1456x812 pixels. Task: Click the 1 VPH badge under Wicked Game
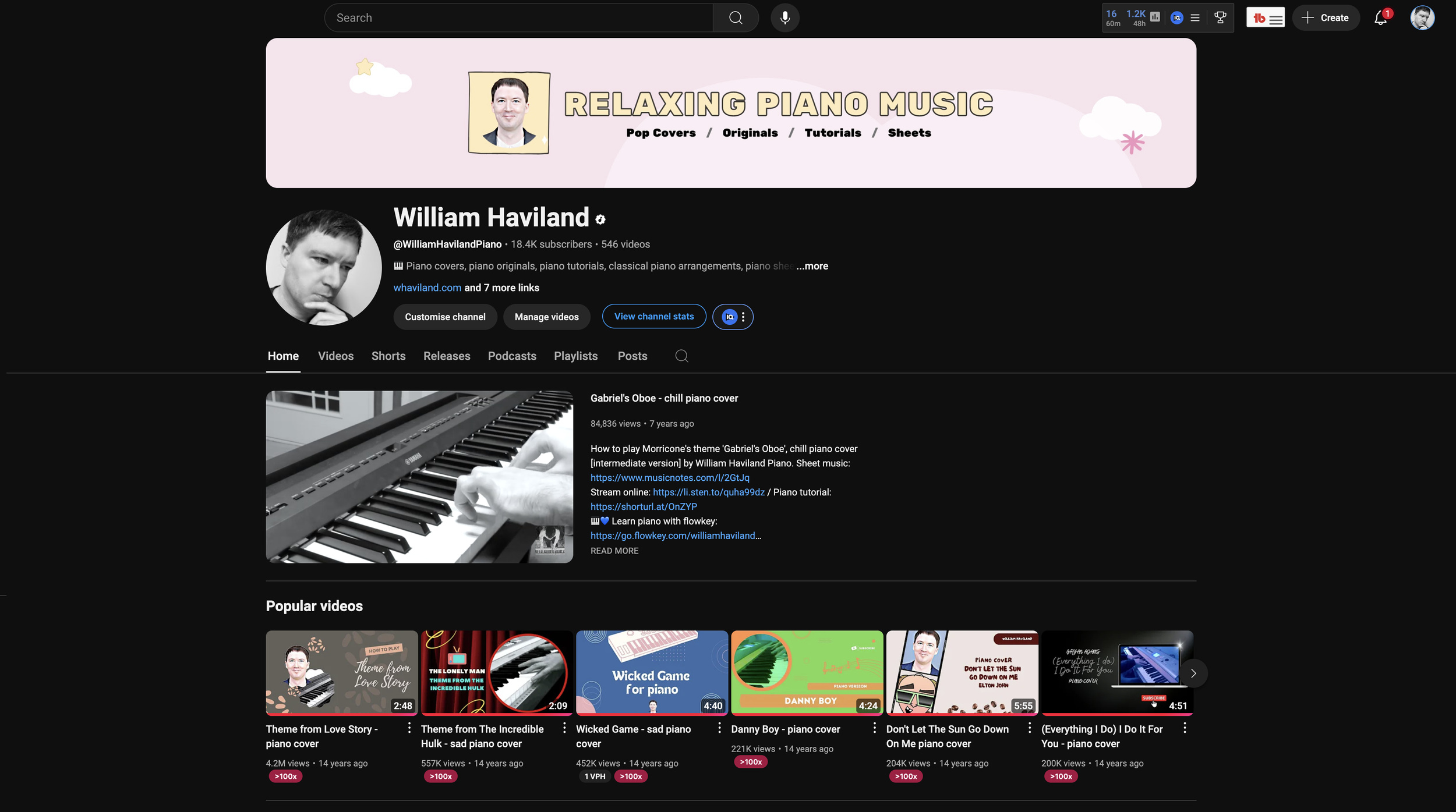595,776
